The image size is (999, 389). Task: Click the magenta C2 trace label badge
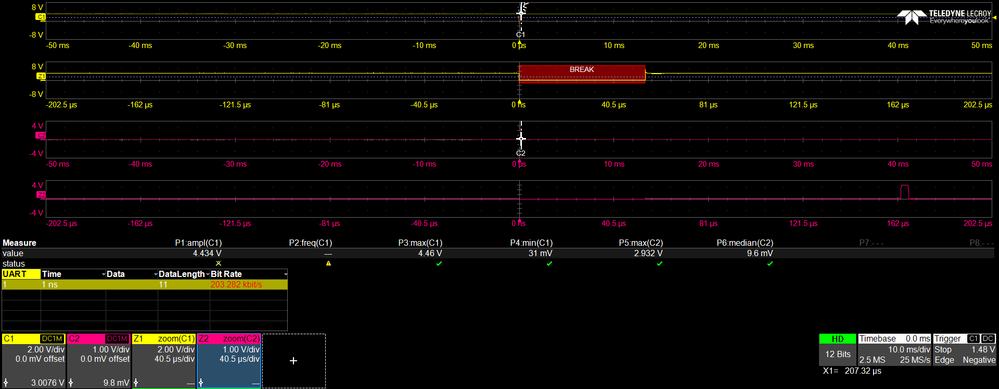(x=41, y=136)
